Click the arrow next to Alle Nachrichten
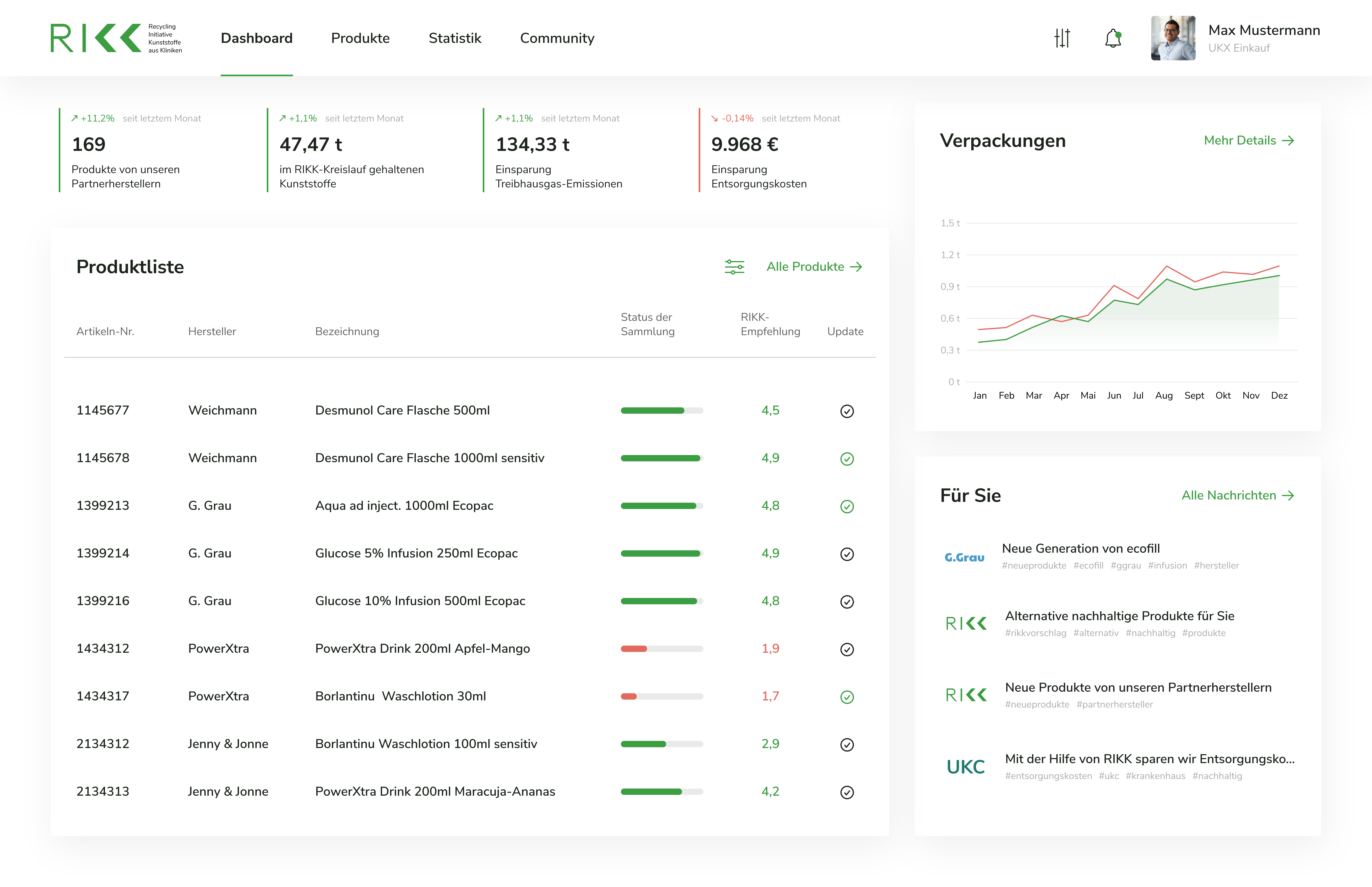 1288,495
